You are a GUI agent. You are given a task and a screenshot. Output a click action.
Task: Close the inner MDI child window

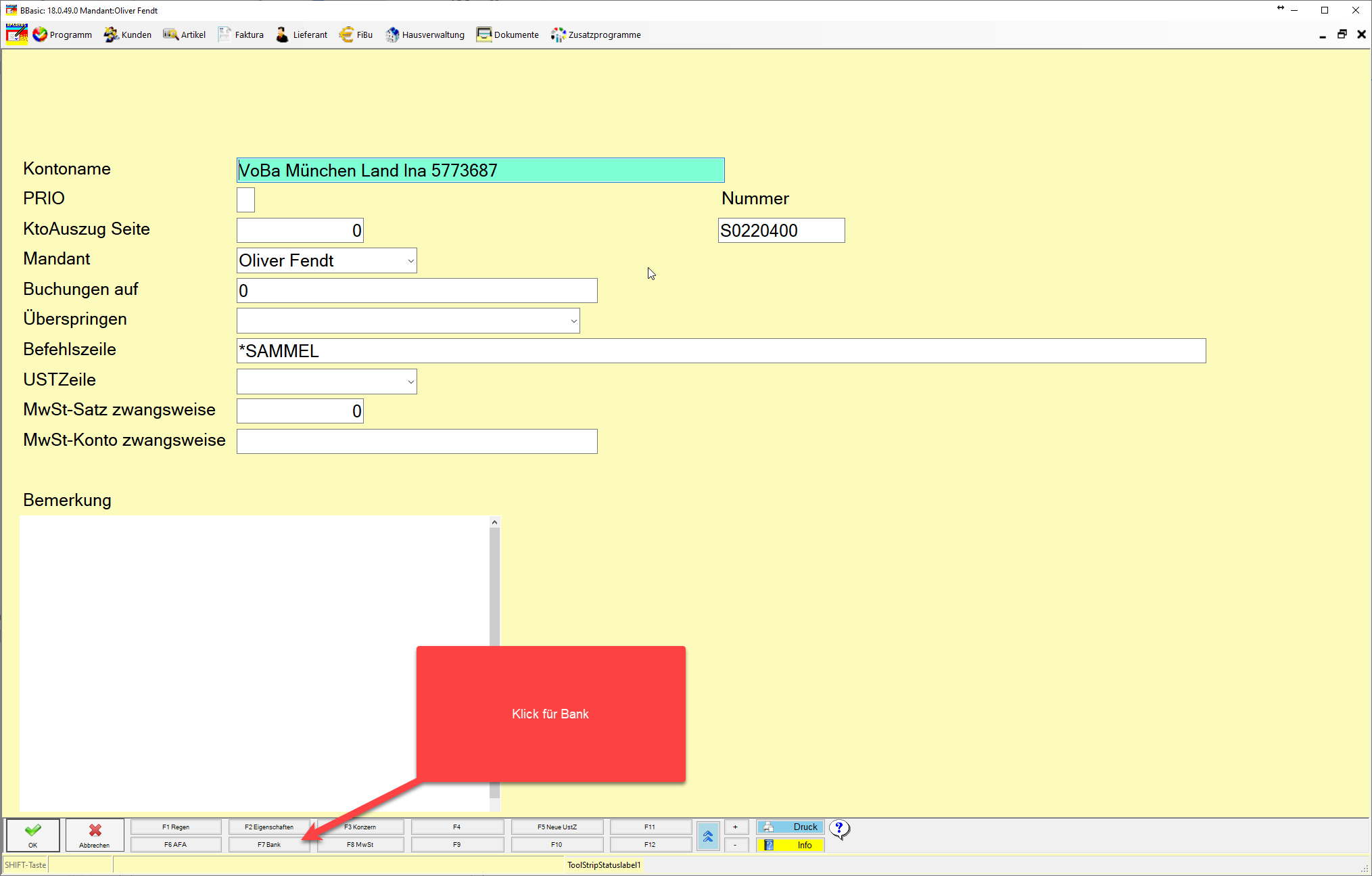[x=1361, y=34]
